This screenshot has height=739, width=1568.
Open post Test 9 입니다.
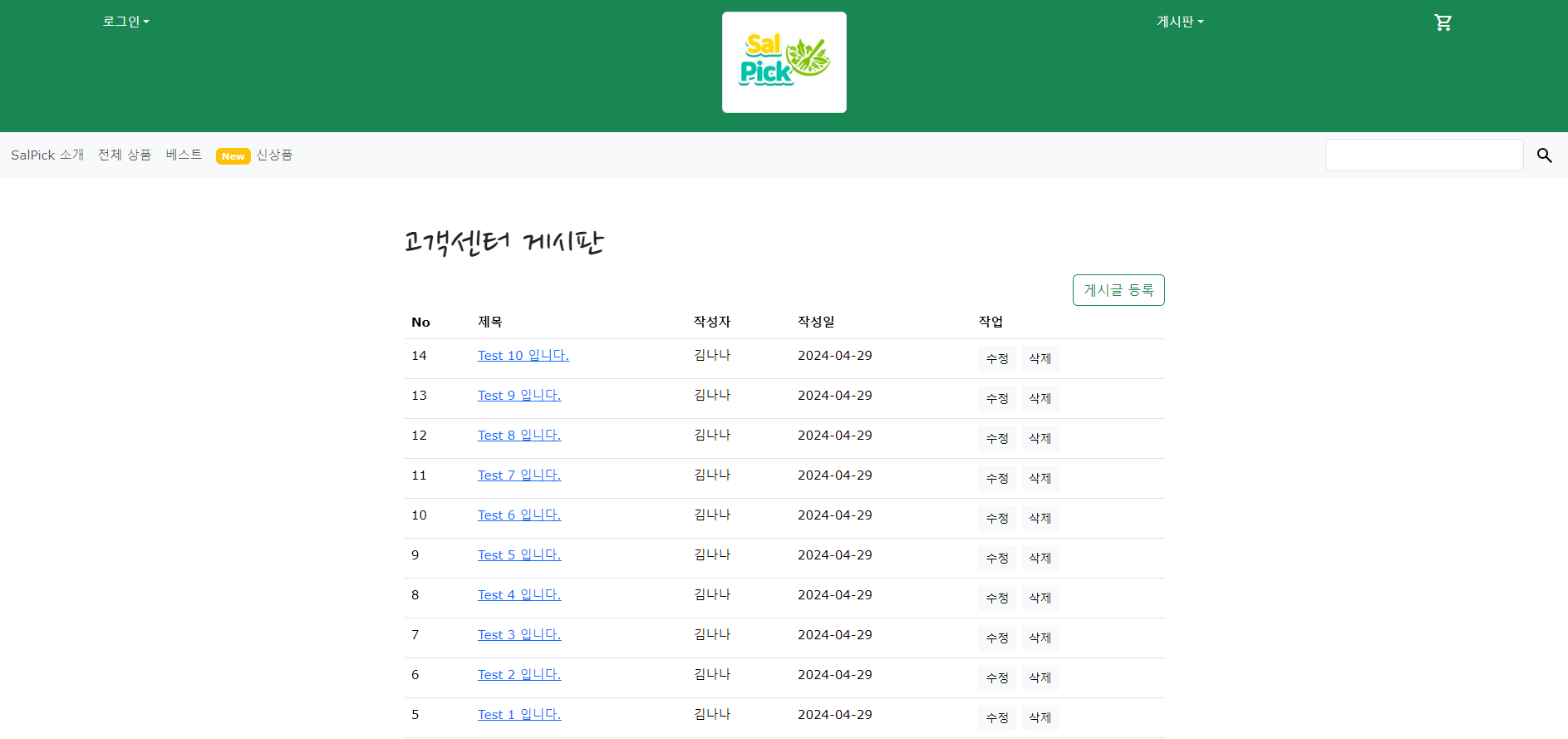click(519, 396)
